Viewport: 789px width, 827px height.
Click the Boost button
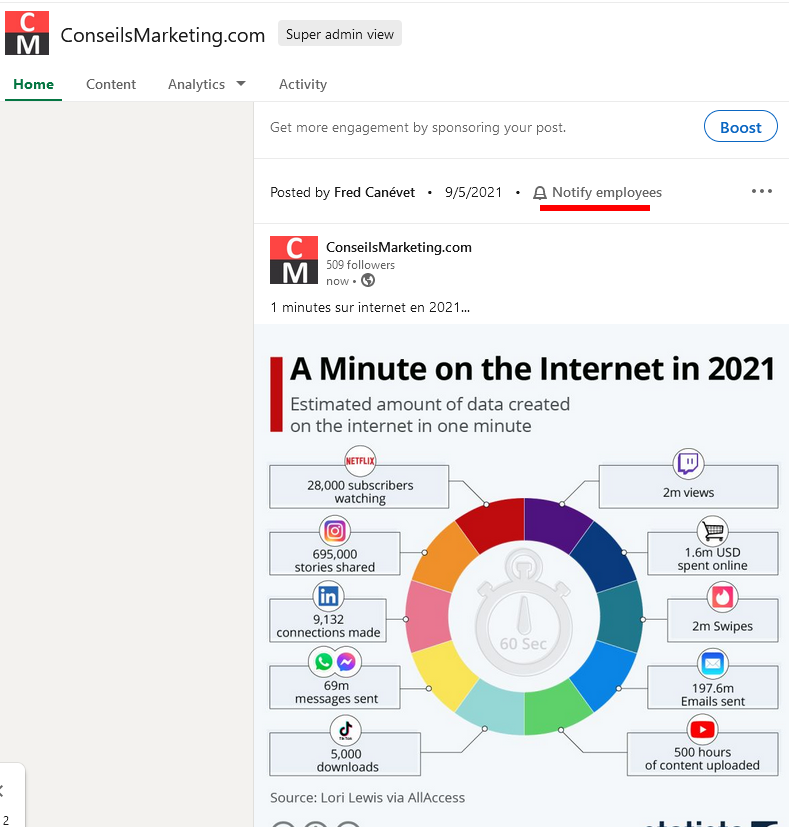pos(740,127)
